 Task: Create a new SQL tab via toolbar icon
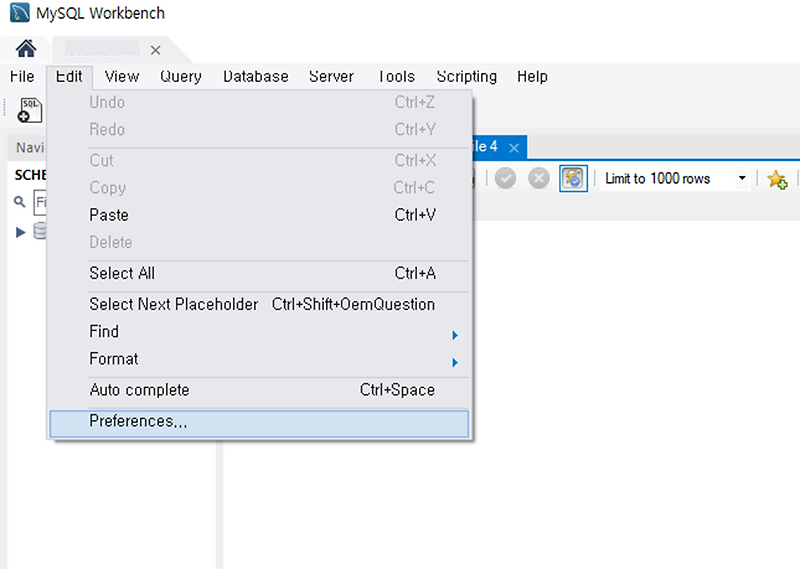(30, 110)
